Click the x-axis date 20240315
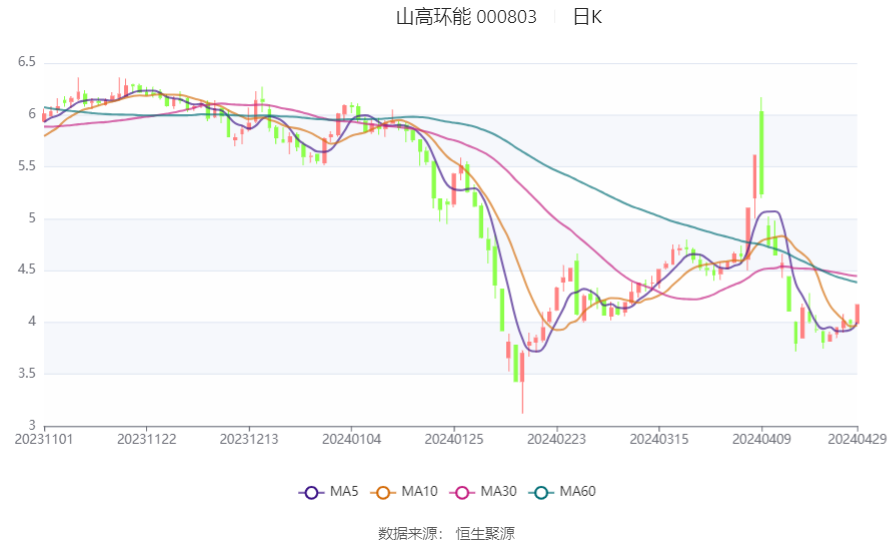 (x=659, y=440)
